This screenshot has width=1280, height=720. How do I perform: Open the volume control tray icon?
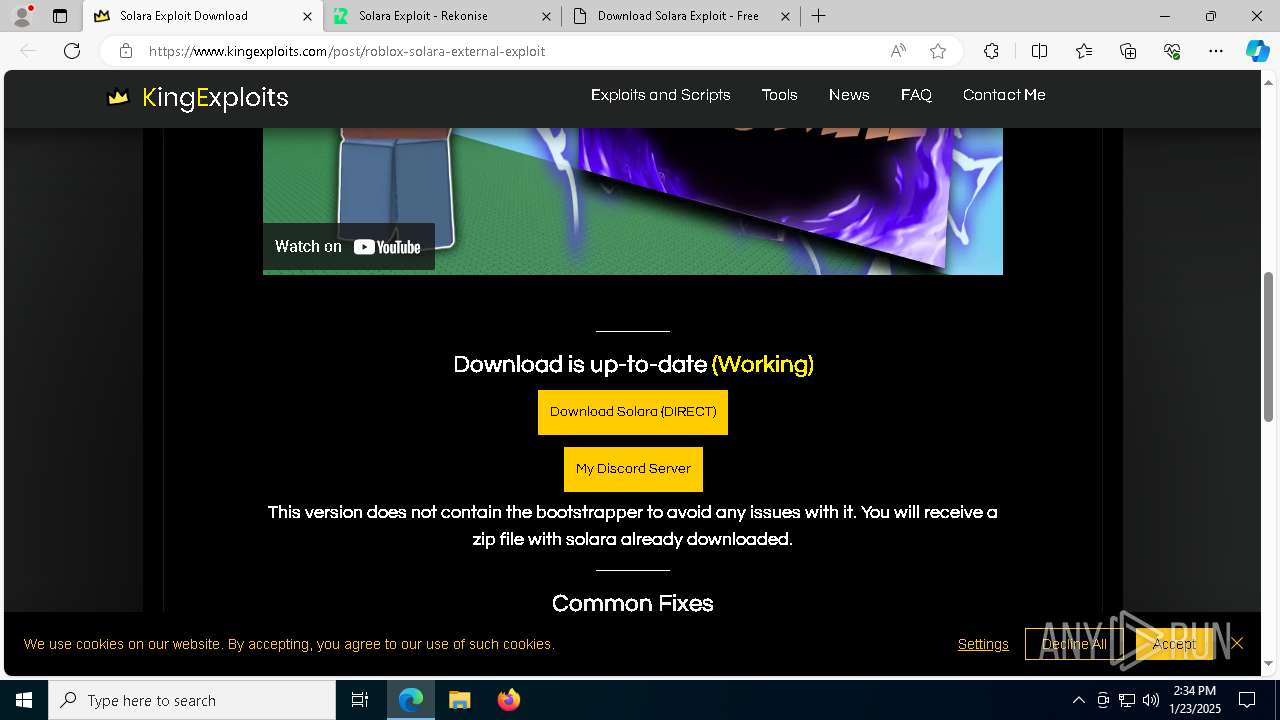pyautogui.click(x=1151, y=700)
